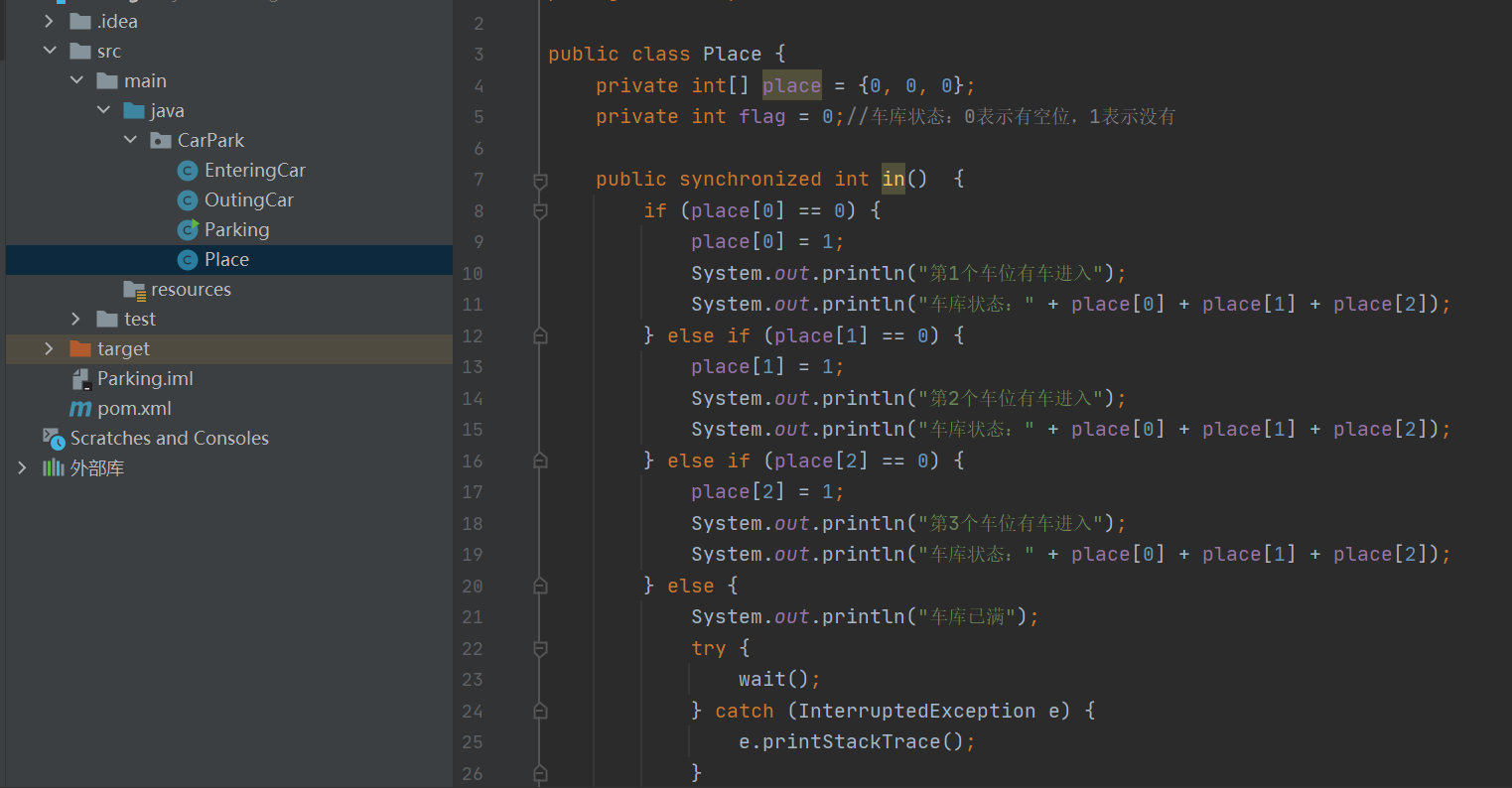The height and width of the screenshot is (788, 1512).
Task: Expand the test folder chevron
Action: point(76,319)
